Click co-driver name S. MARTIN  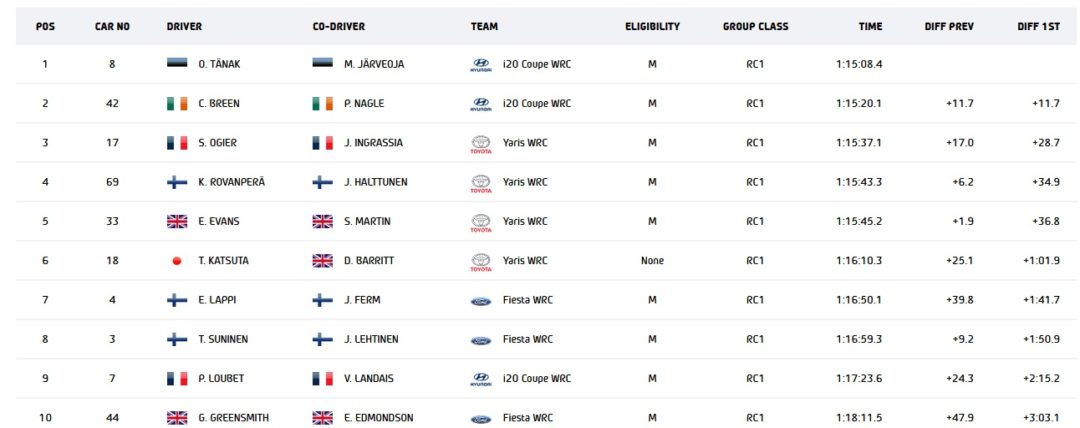coord(366,221)
